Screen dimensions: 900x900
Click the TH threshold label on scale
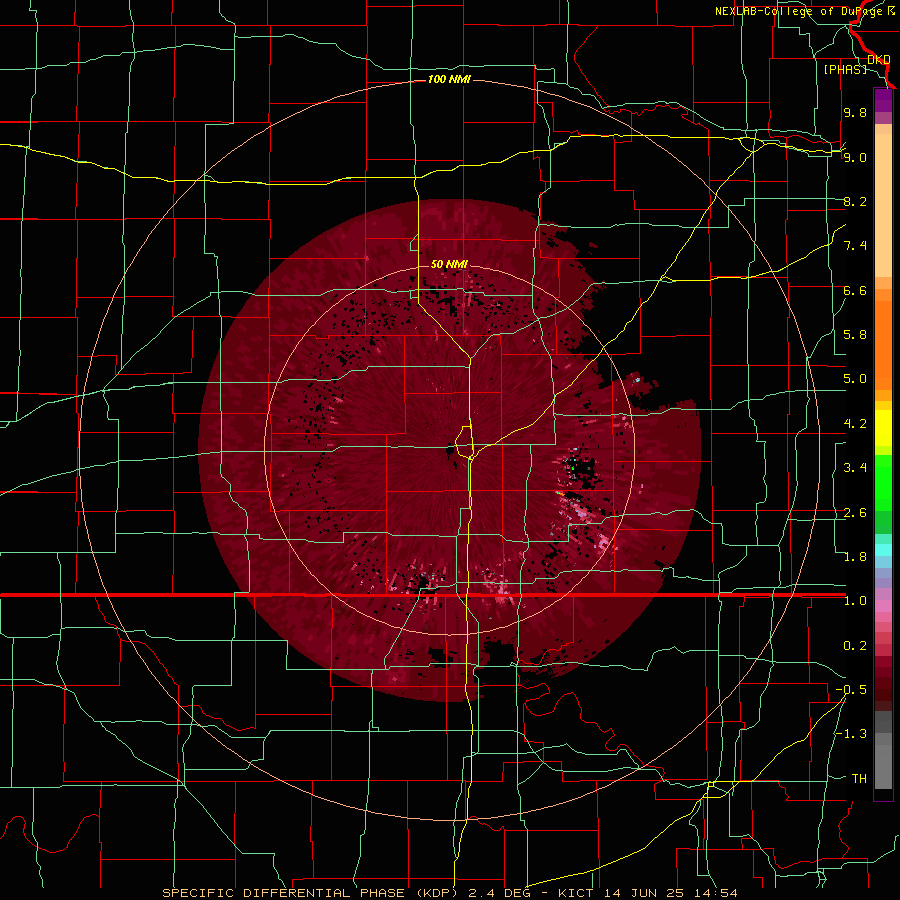pyautogui.click(x=859, y=779)
